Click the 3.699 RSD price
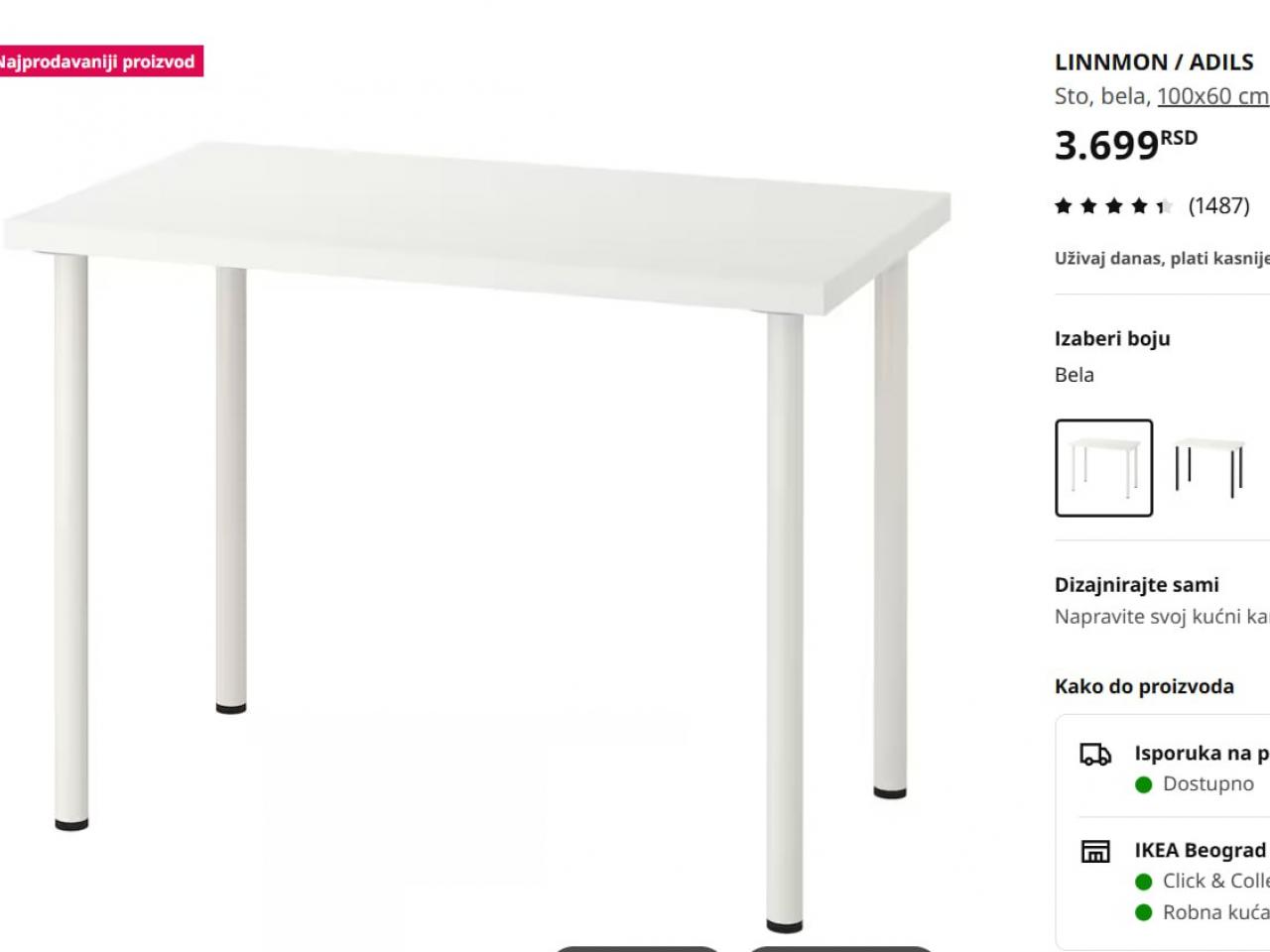This screenshot has height=952, width=1270. tap(1126, 145)
